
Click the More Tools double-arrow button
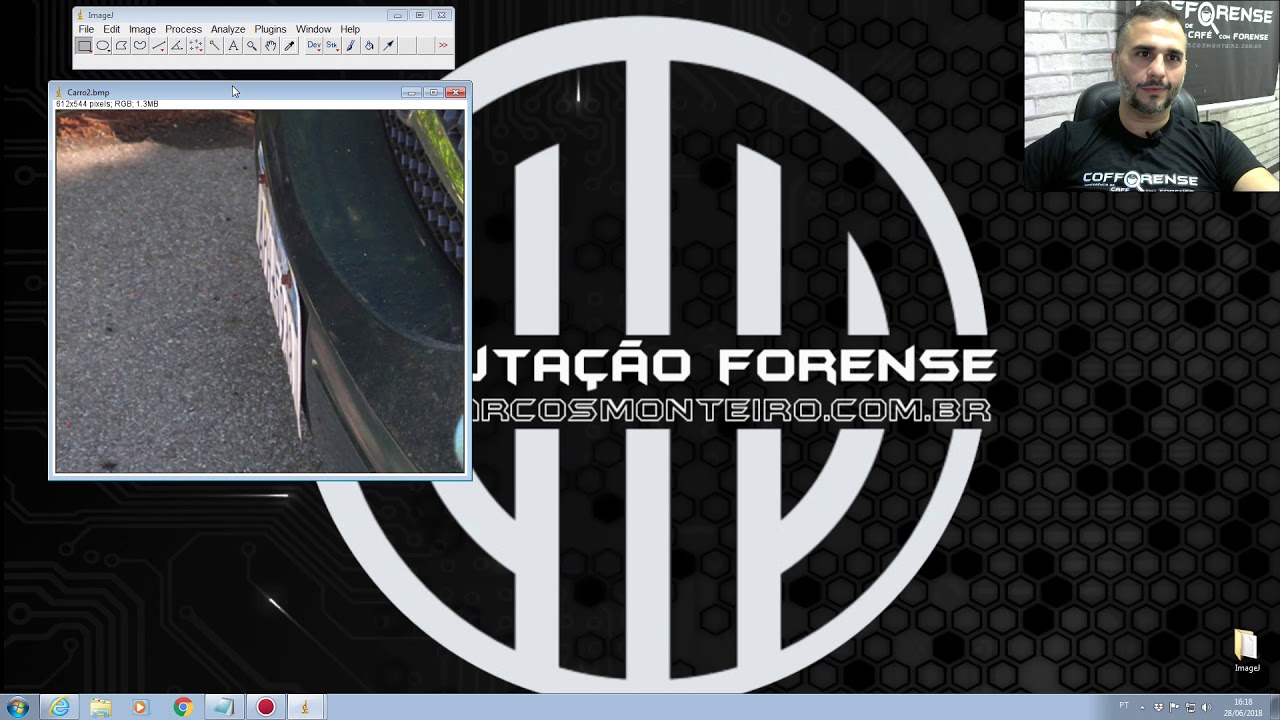pos(443,46)
